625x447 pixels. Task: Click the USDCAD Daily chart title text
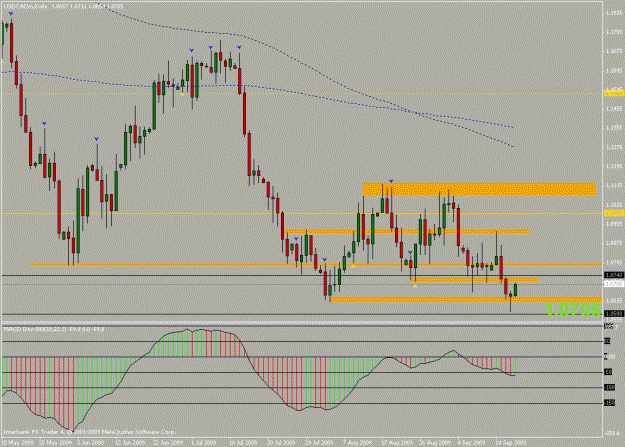tap(63, 6)
